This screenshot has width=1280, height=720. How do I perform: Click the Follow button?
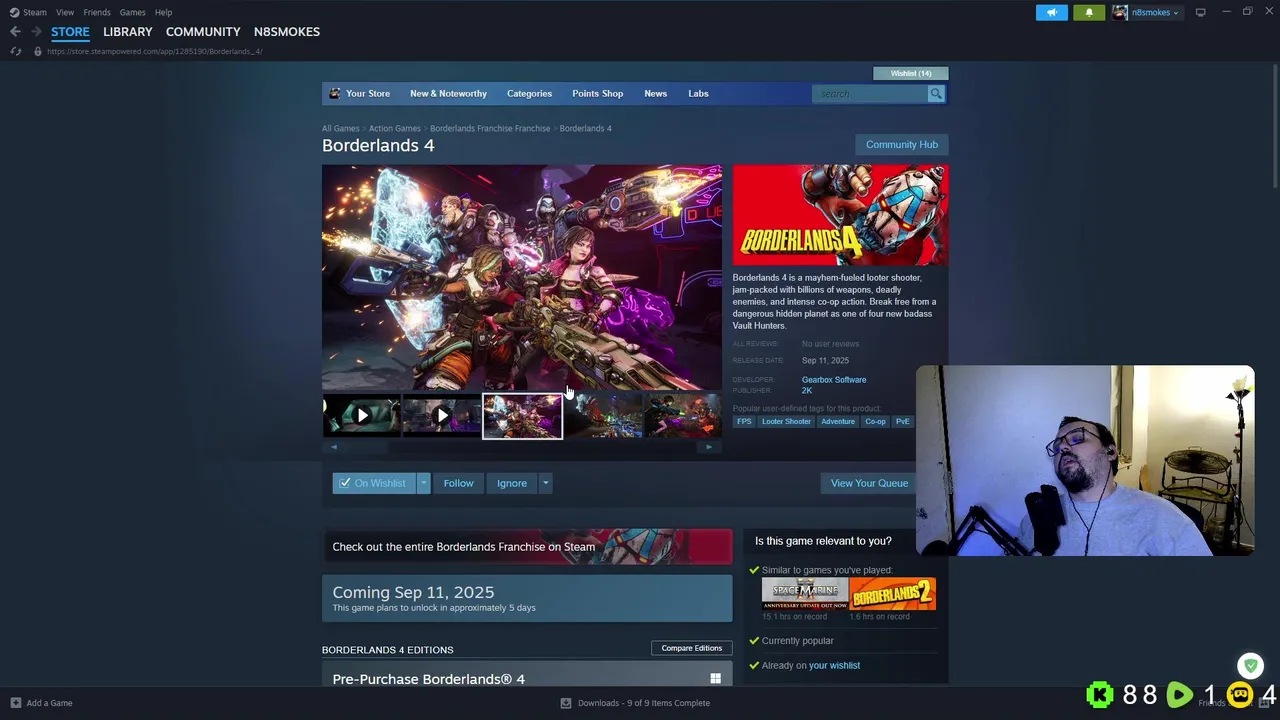point(458,483)
